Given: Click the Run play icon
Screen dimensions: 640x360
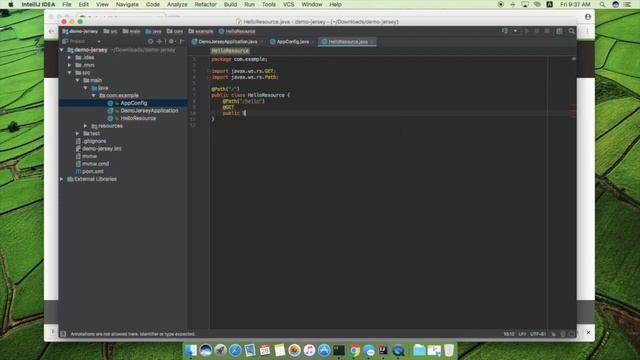Looking at the screenshot, I should tap(527, 31).
